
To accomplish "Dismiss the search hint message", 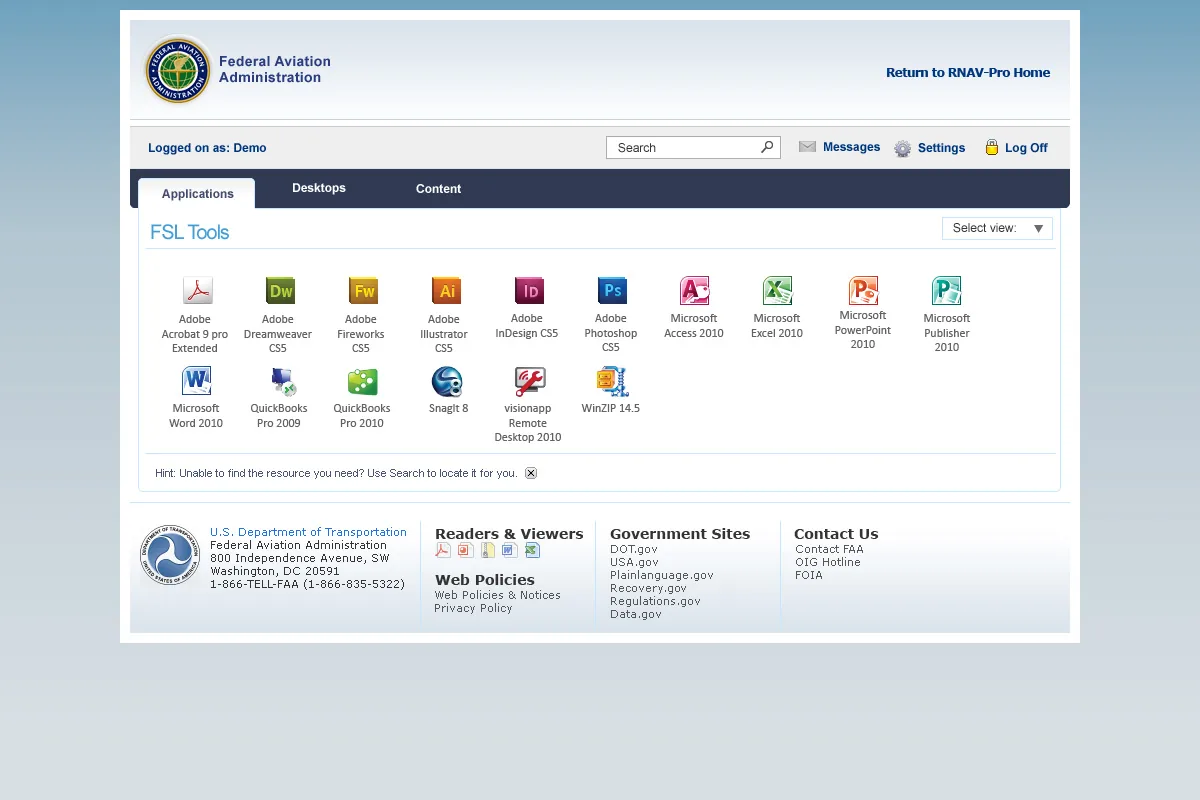I will [531, 473].
